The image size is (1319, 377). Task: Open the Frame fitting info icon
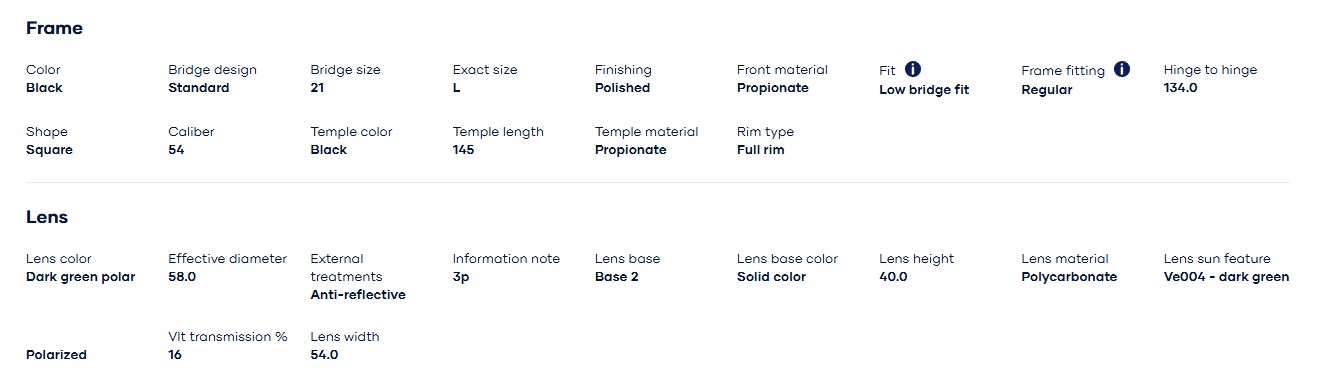(1121, 69)
